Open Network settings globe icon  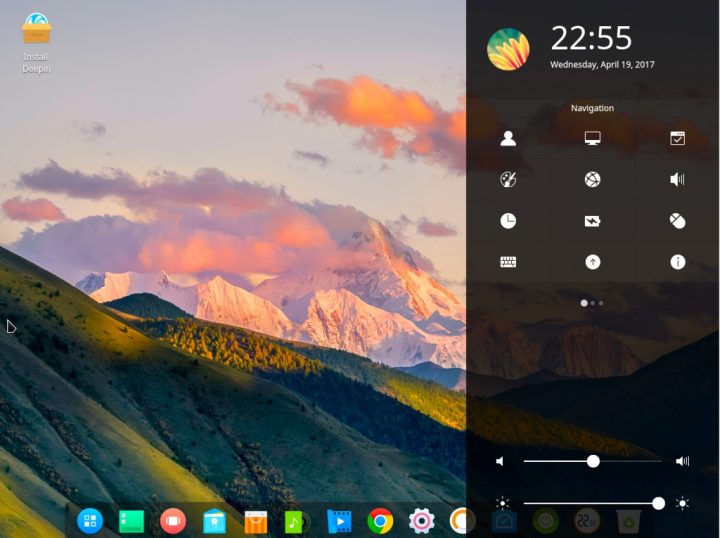point(592,180)
